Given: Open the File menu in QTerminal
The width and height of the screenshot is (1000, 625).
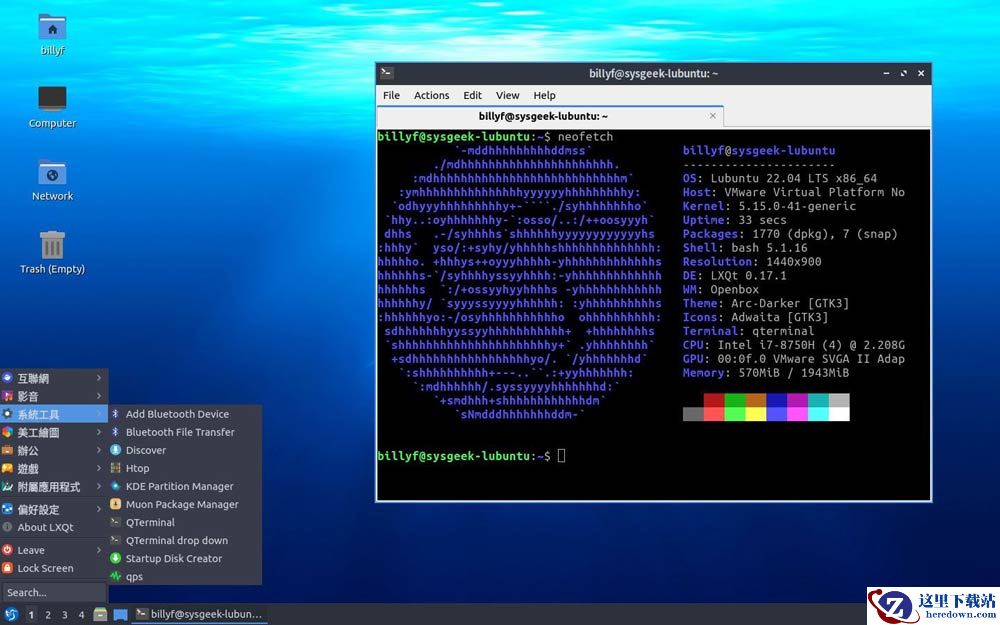Looking at the screenshot, I should point(391,95).
